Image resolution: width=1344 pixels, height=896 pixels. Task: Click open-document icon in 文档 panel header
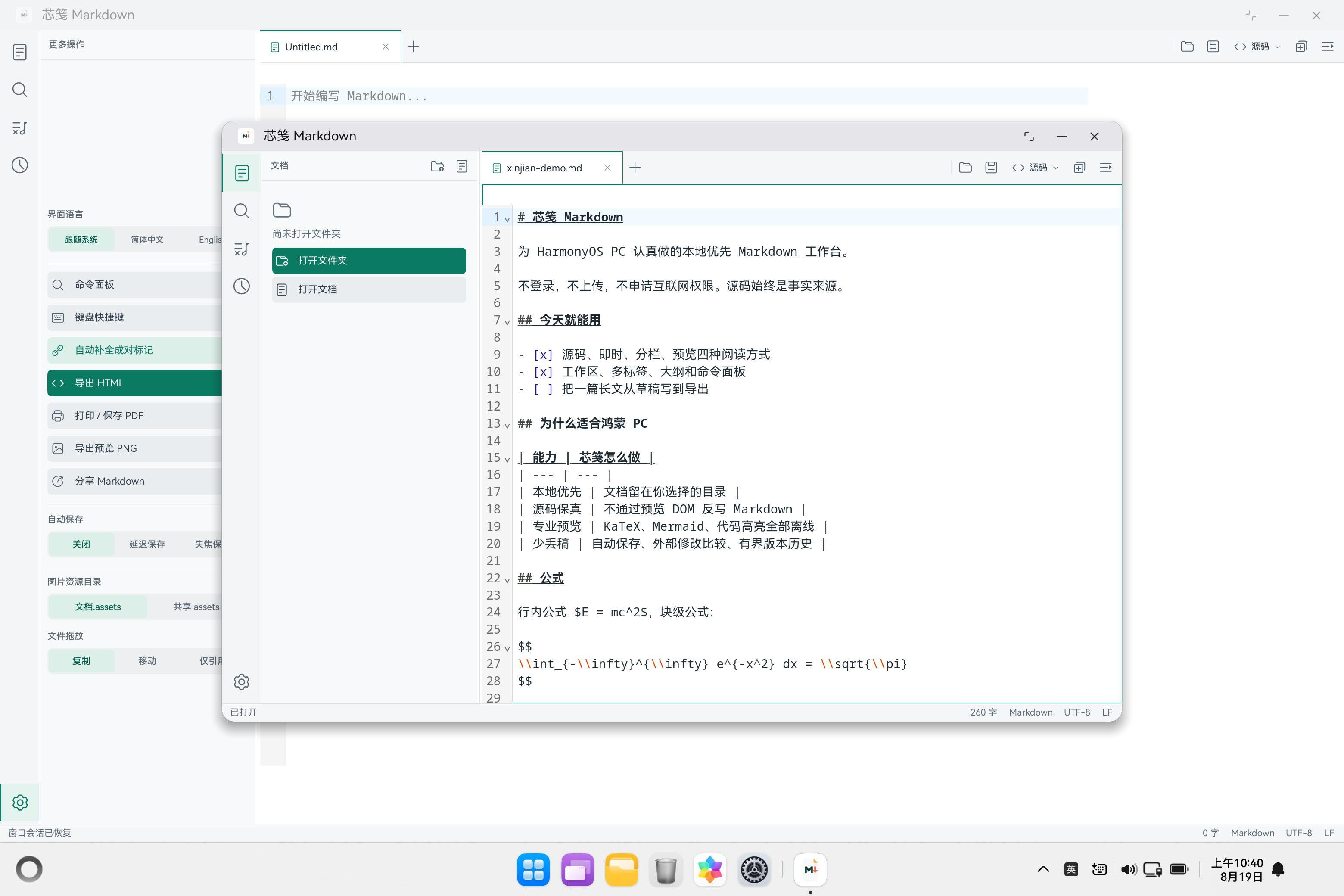[462, 166]
